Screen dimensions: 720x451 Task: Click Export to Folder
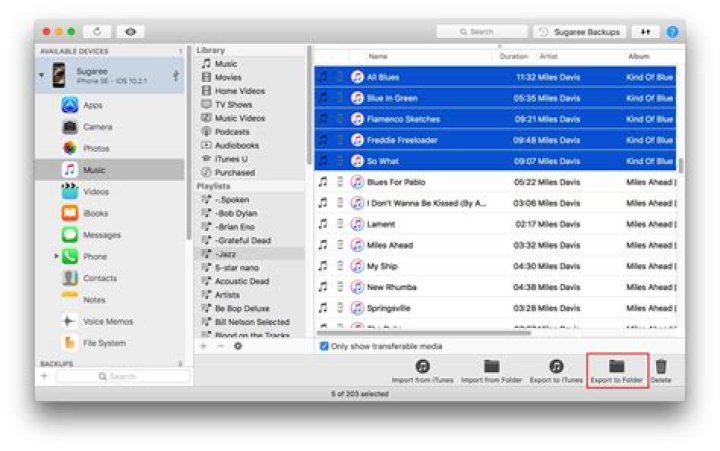[617, 371]
